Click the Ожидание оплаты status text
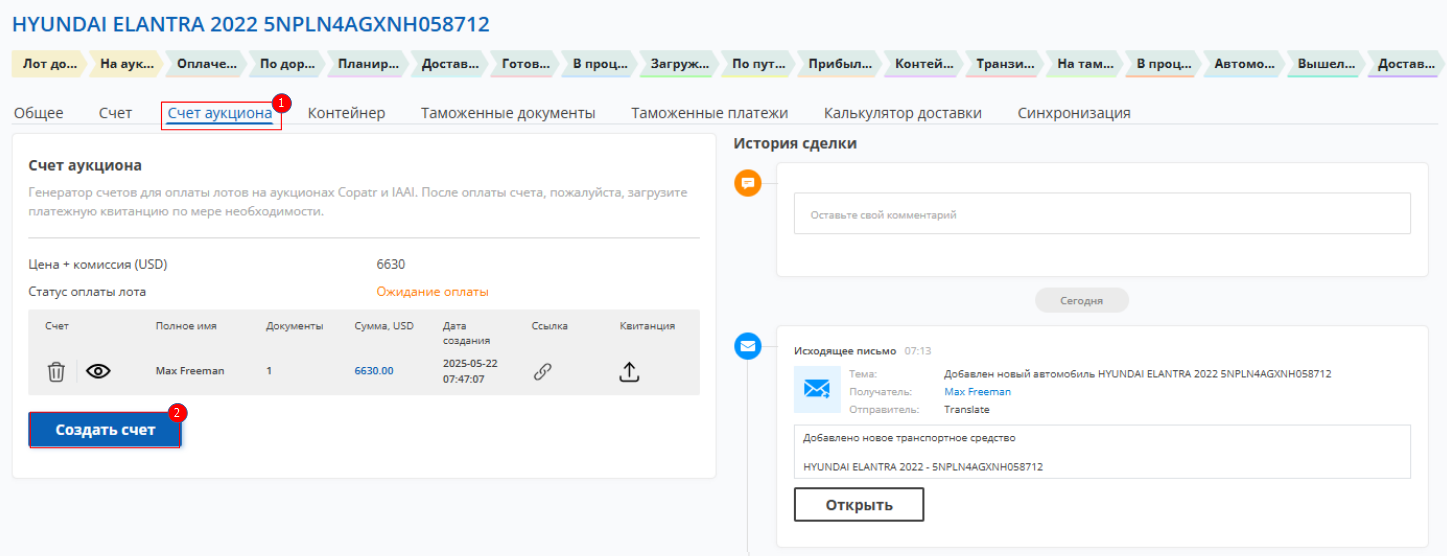 432,292
